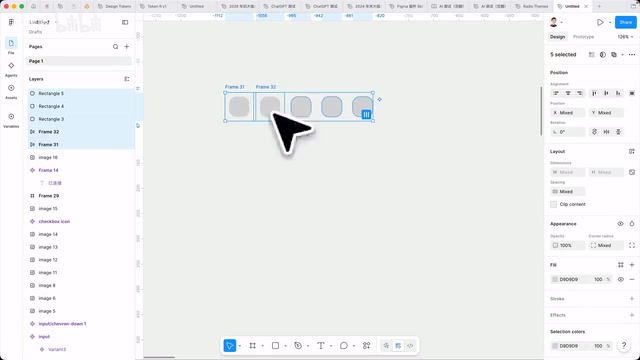
Task: Open the File panel in left sidebar
Action: (11, 46)
